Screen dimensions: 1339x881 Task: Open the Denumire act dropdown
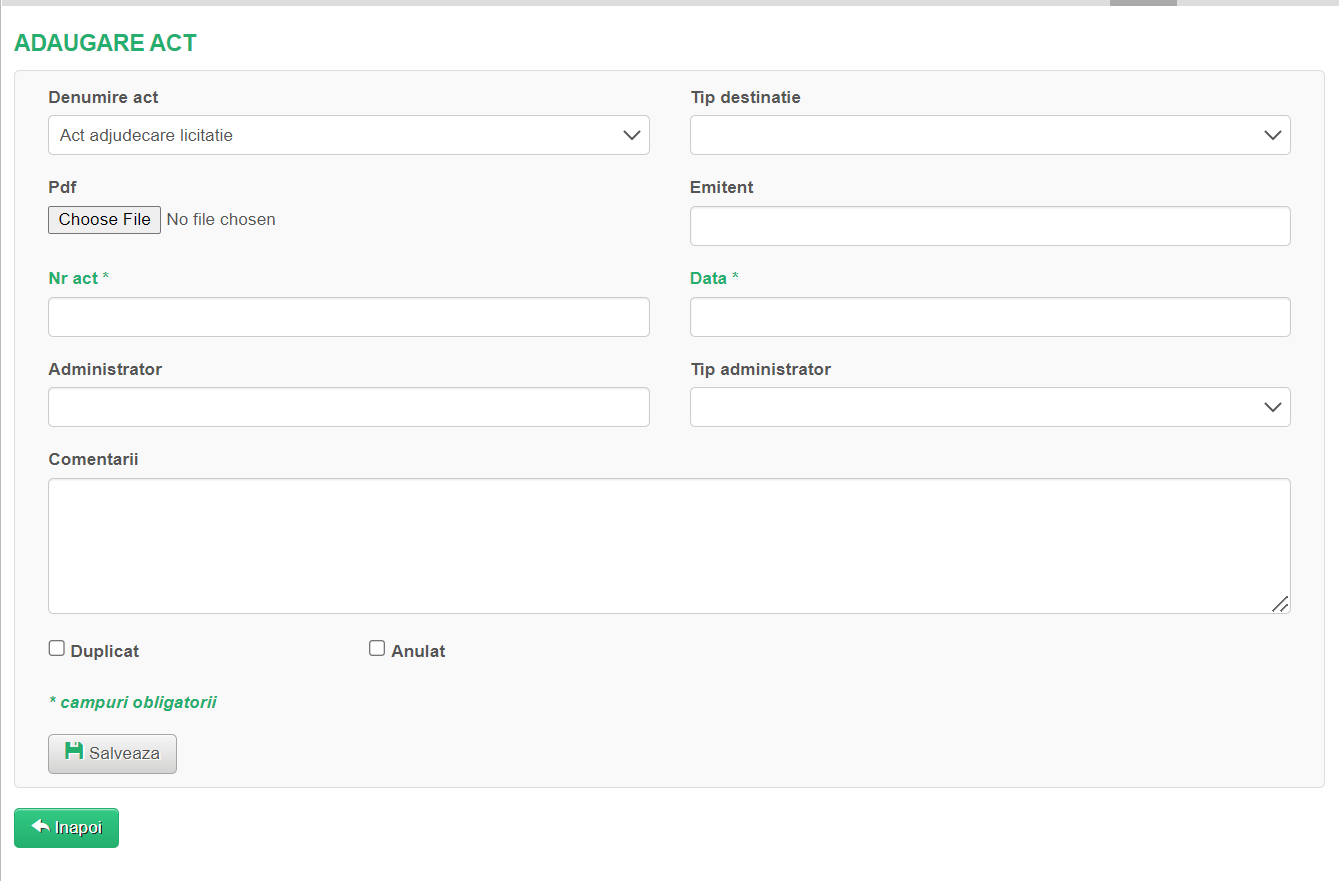(348, 135)
